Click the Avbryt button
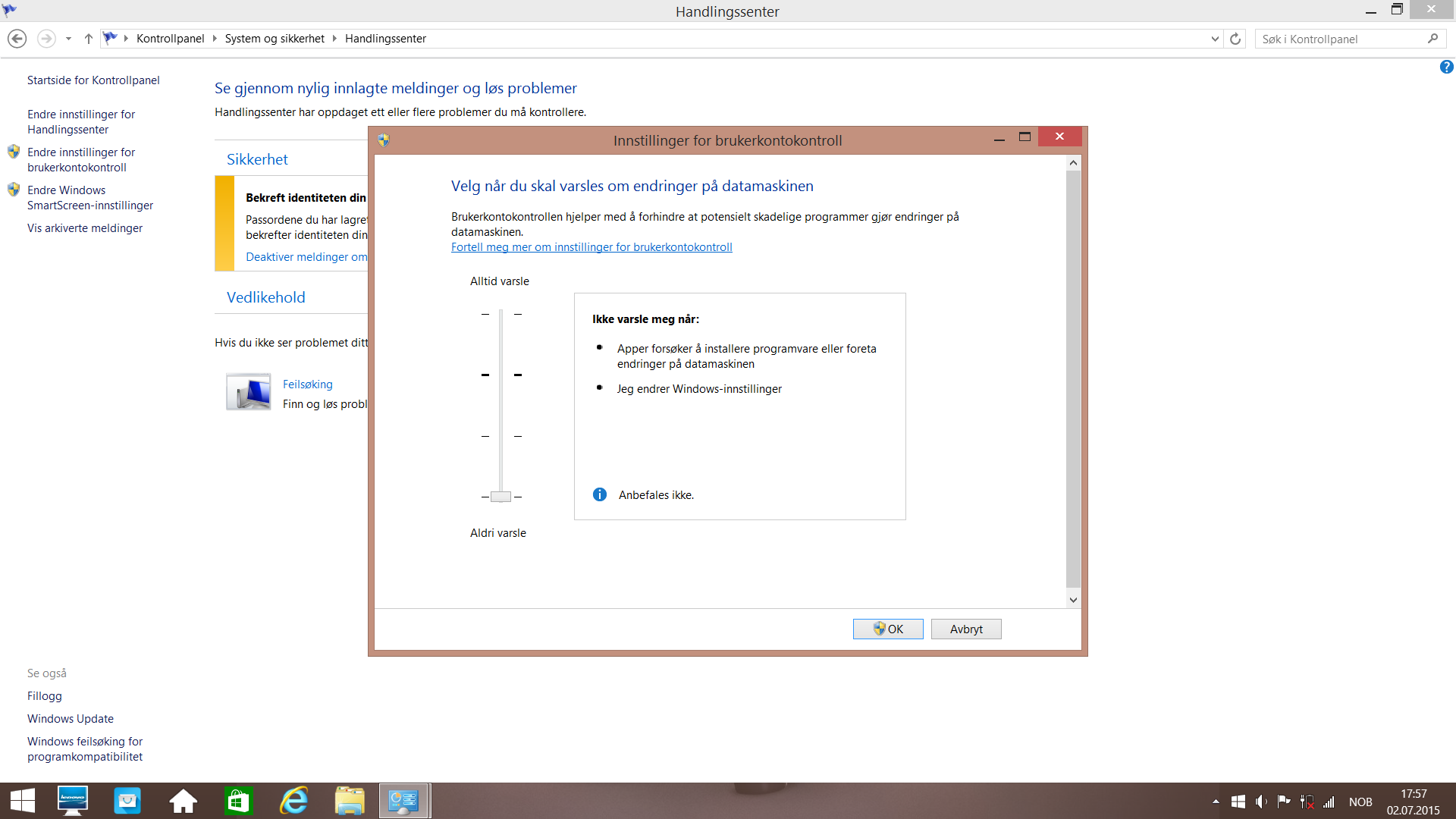Viewport: 1456px width, 819px height. tap(965, 629)
